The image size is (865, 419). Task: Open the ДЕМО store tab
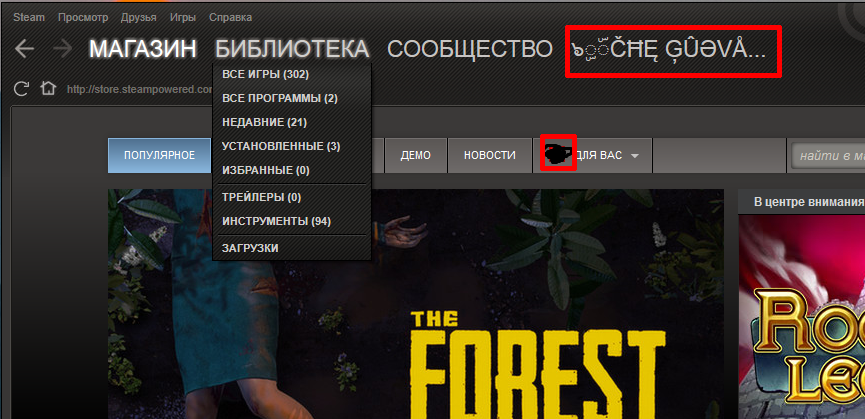pyautogui.click(x=415, y=155)
